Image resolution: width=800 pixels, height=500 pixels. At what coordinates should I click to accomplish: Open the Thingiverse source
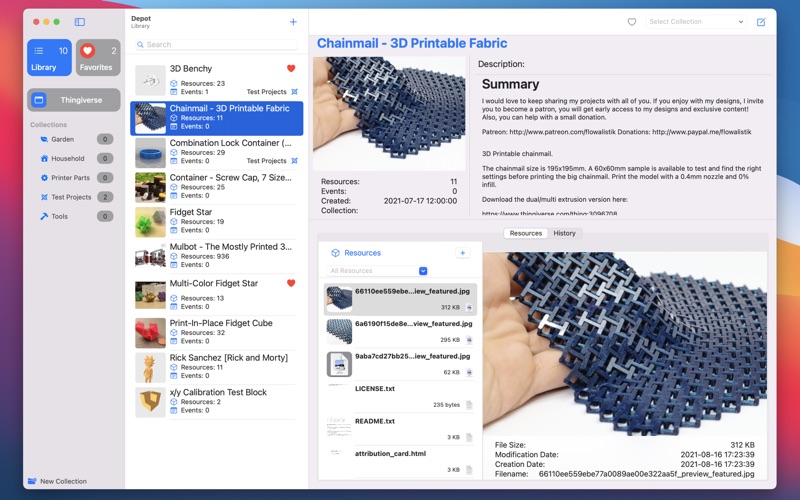coord(74,100)
